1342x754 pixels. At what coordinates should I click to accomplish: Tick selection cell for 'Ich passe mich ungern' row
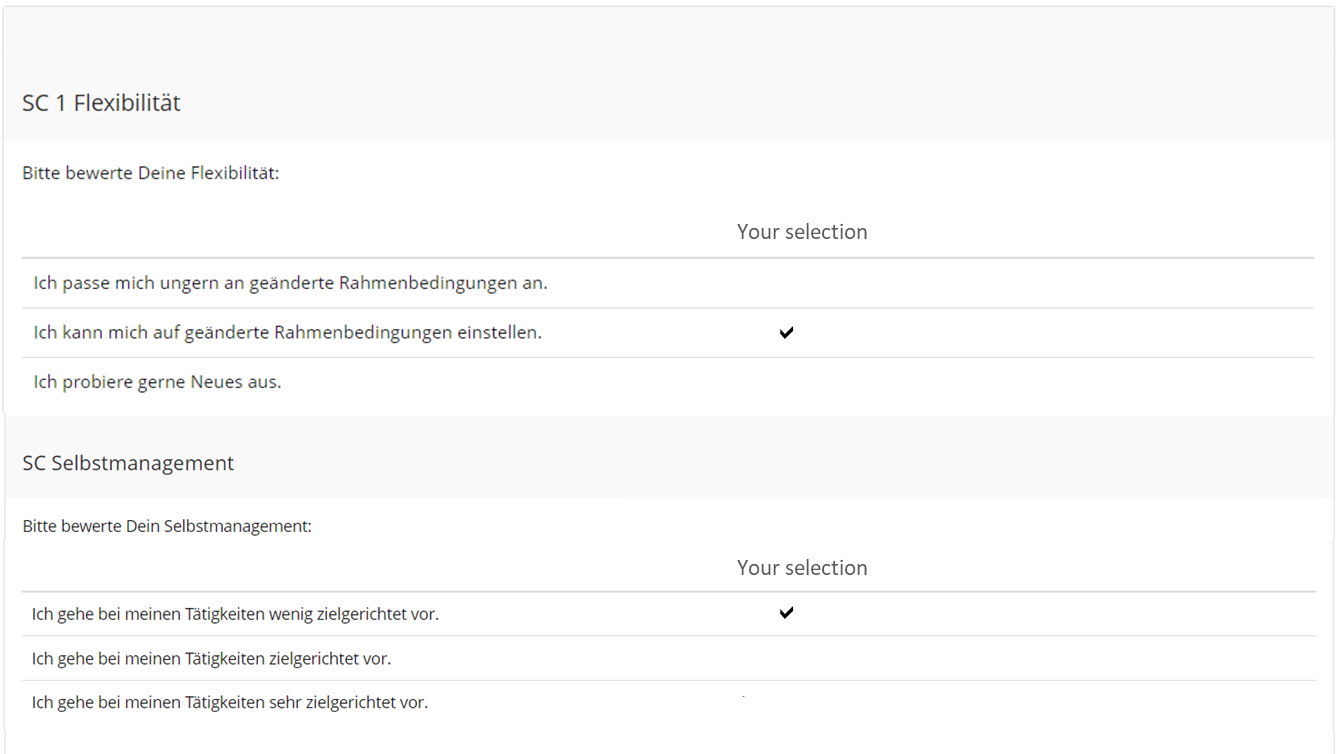pyautogui.click(x=786, y=283)
